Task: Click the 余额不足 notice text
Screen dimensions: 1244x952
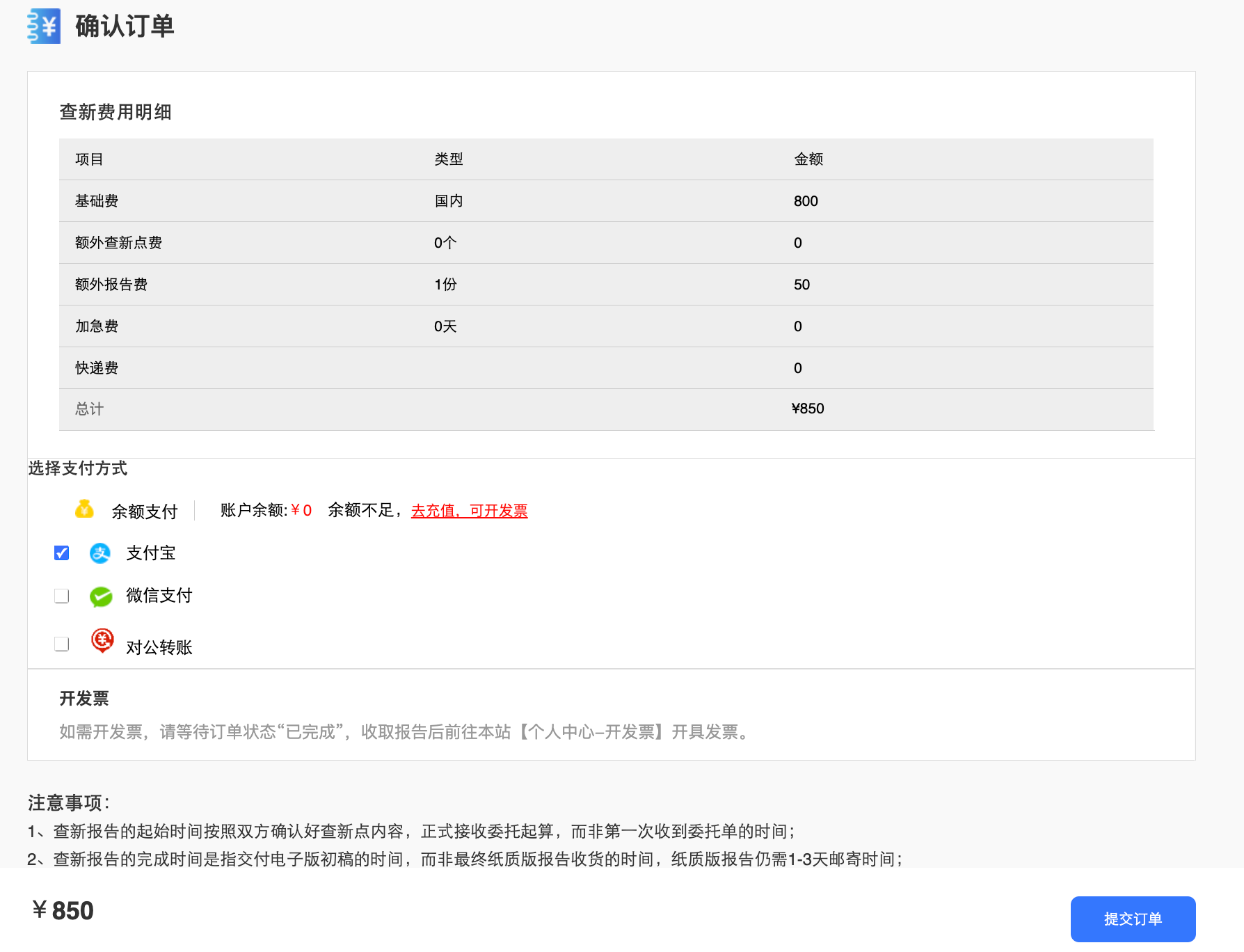Action: point(365,510)
